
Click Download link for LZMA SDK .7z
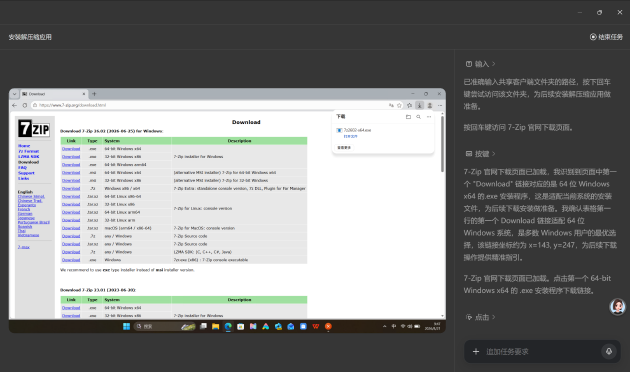click(71, 252)
